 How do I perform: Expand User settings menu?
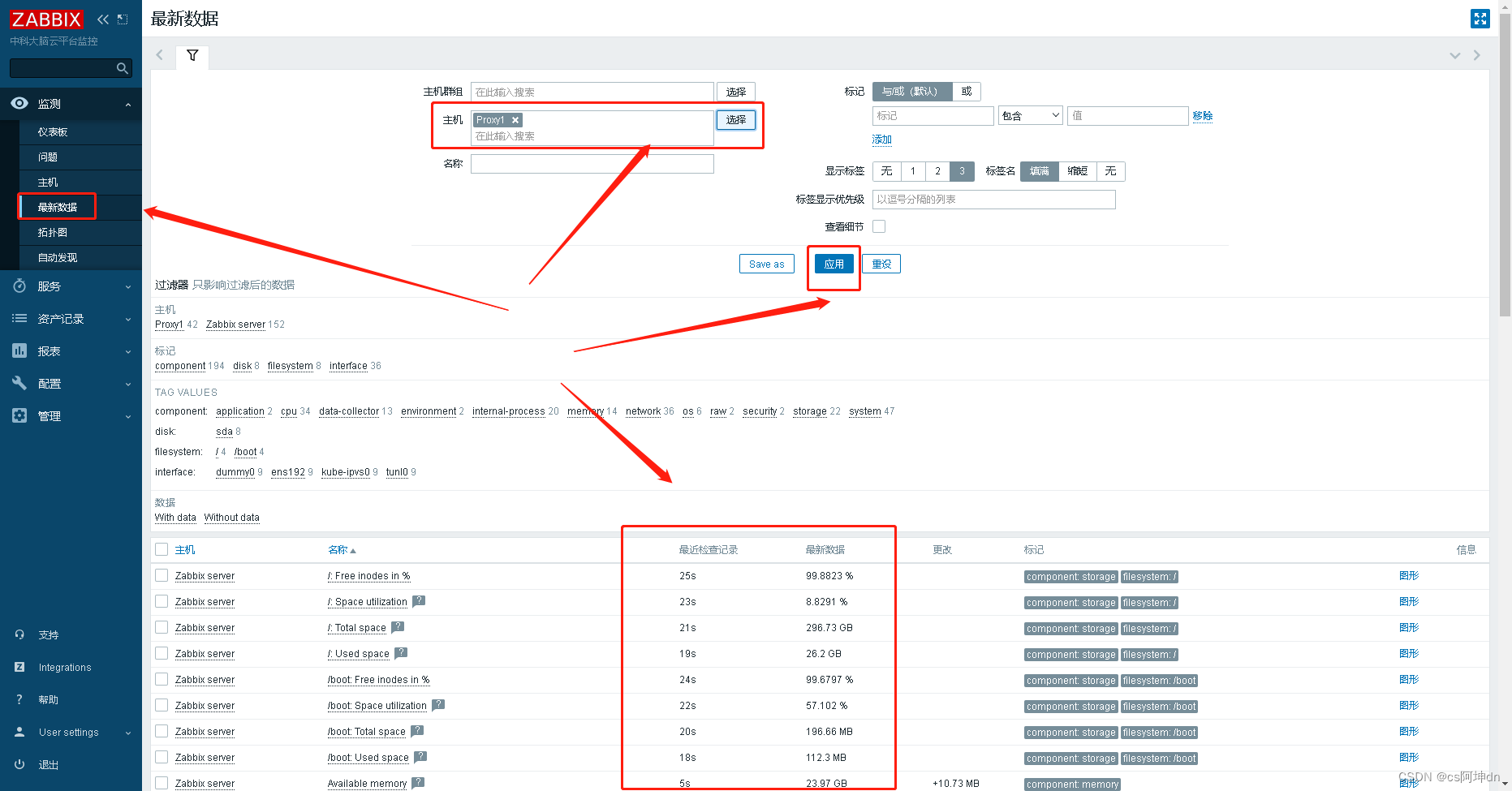71,733
